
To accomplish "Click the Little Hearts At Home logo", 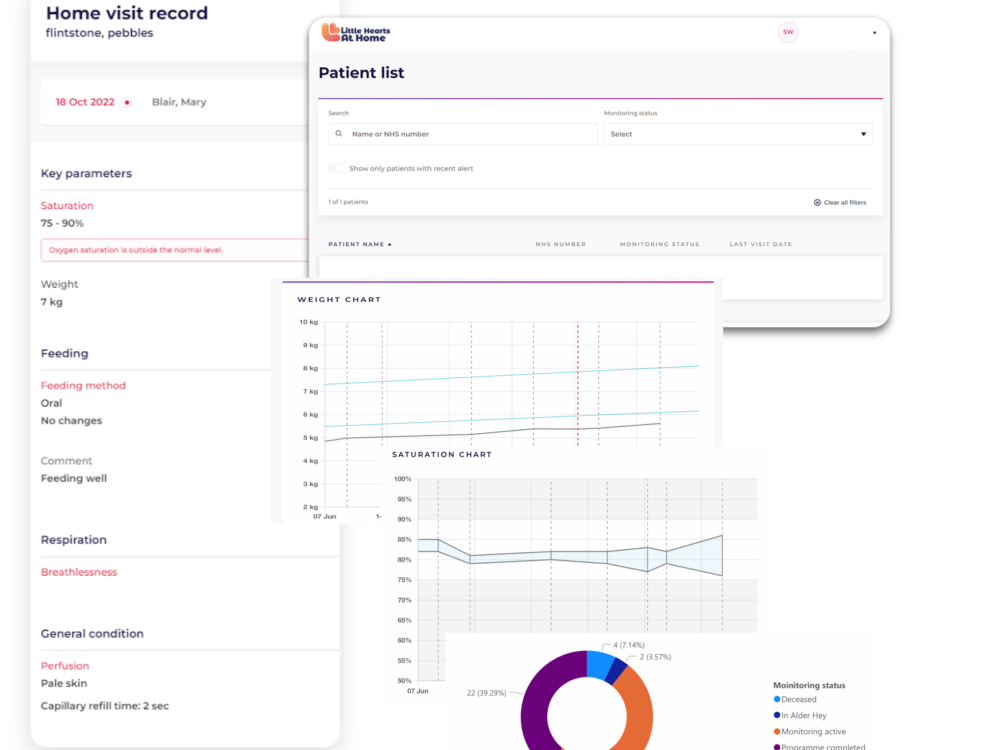I will (355, 33).
